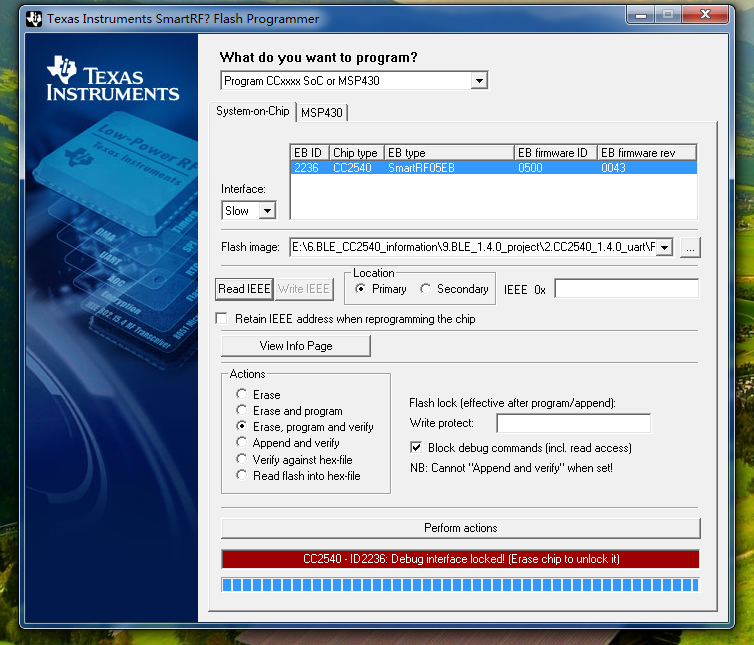Screen dimensions: 754x645
Task: Choose Erase, program and verify action
Action: tap(241, 426)
